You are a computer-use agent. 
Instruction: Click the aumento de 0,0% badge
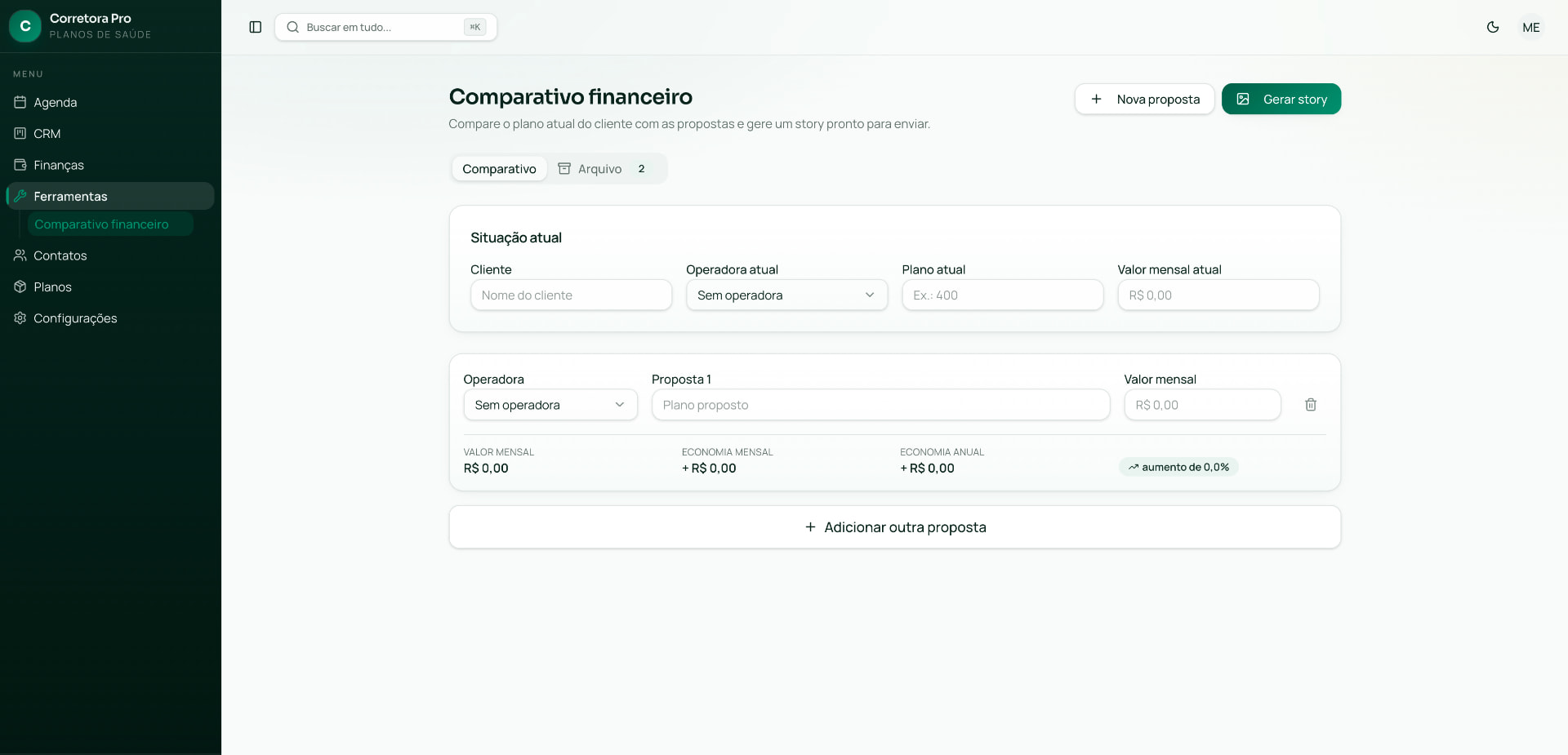pos(1178,467)
